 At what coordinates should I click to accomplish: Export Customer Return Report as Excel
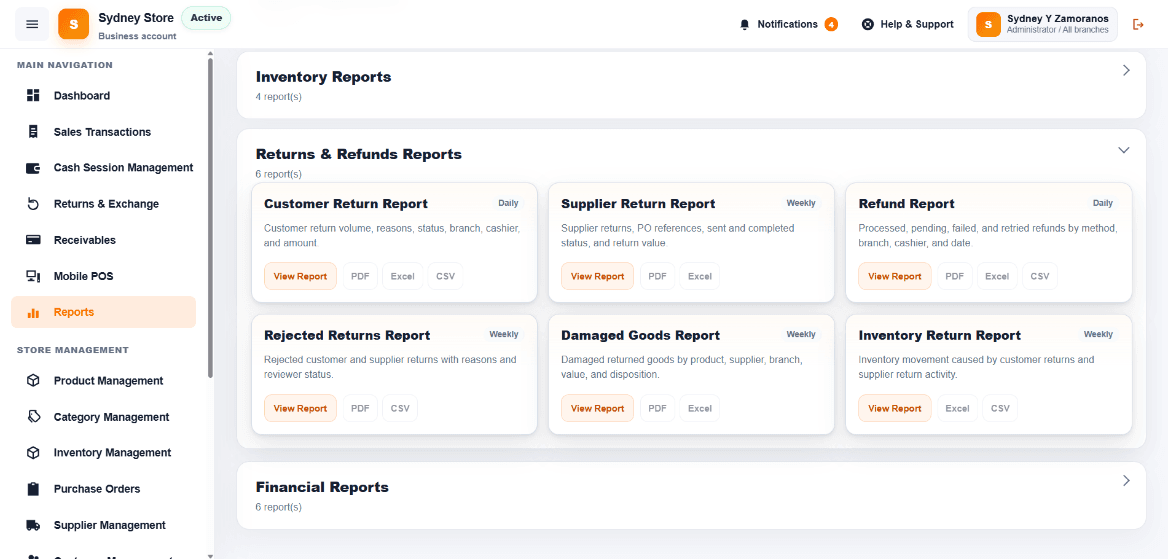click(403, 277)
